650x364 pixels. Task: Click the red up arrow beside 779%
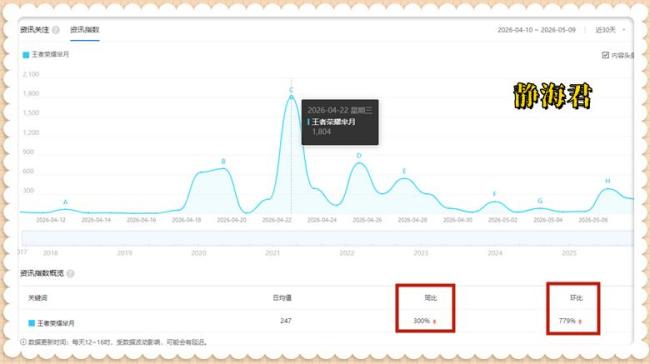pos(580,321)
